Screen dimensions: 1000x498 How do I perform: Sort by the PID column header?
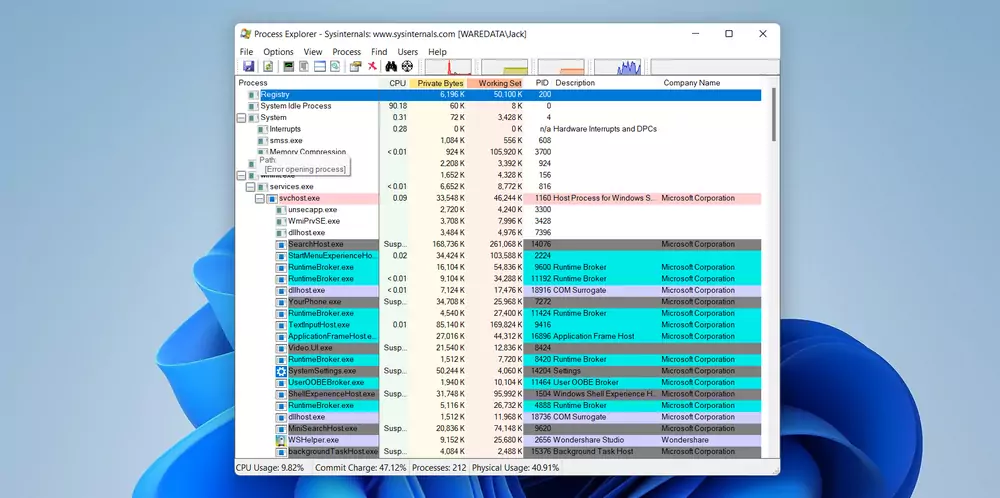click(x=538, y=83)
